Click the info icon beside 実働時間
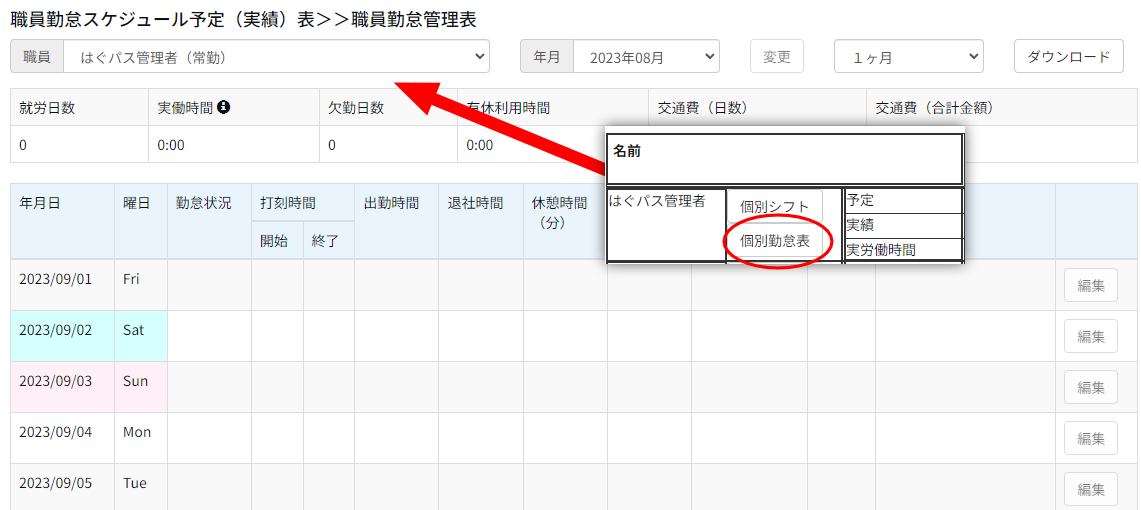 (224, 107)
